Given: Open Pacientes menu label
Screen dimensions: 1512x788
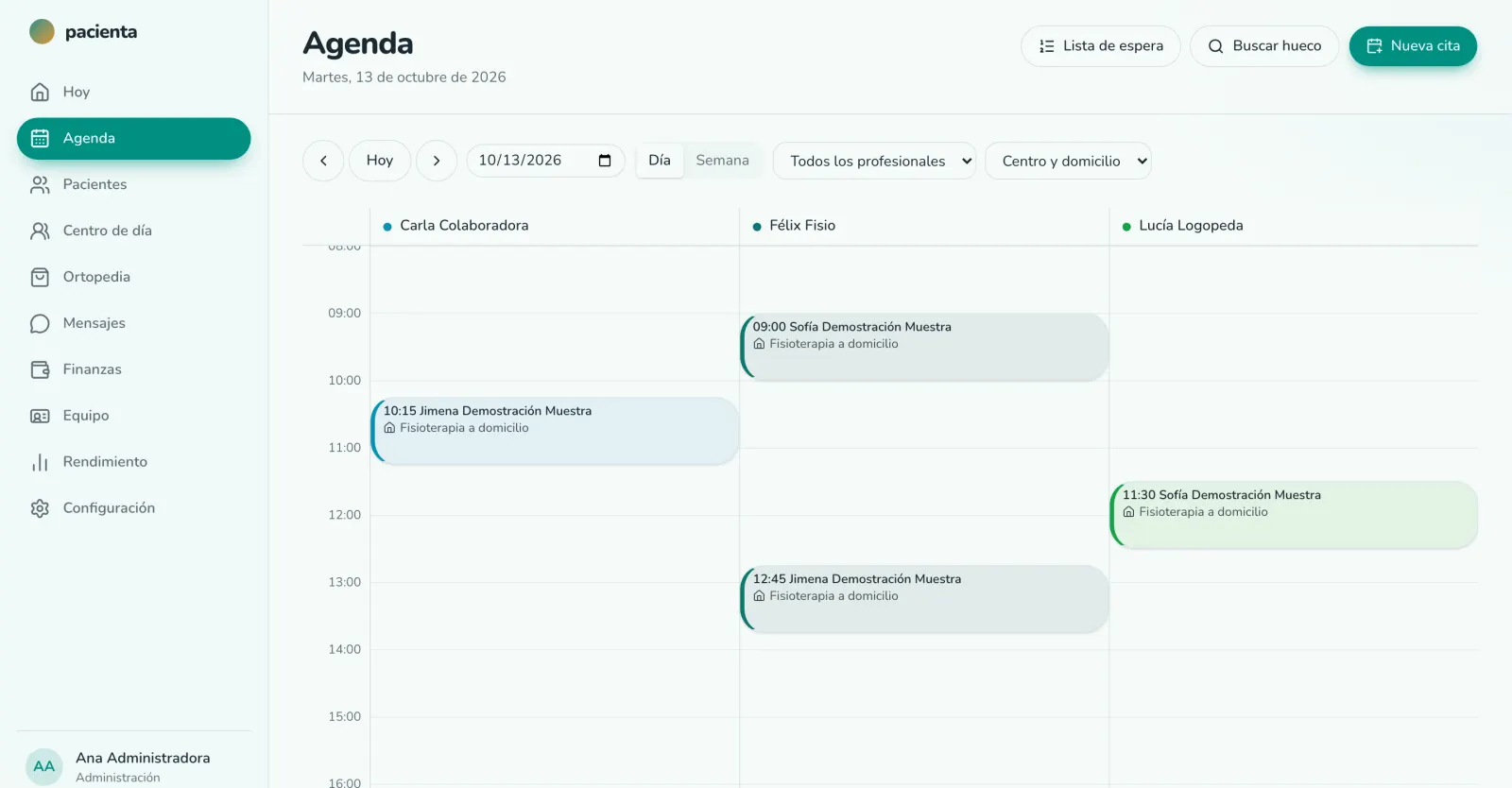Looking at the screenshot, I should click(x=94, y=184).
